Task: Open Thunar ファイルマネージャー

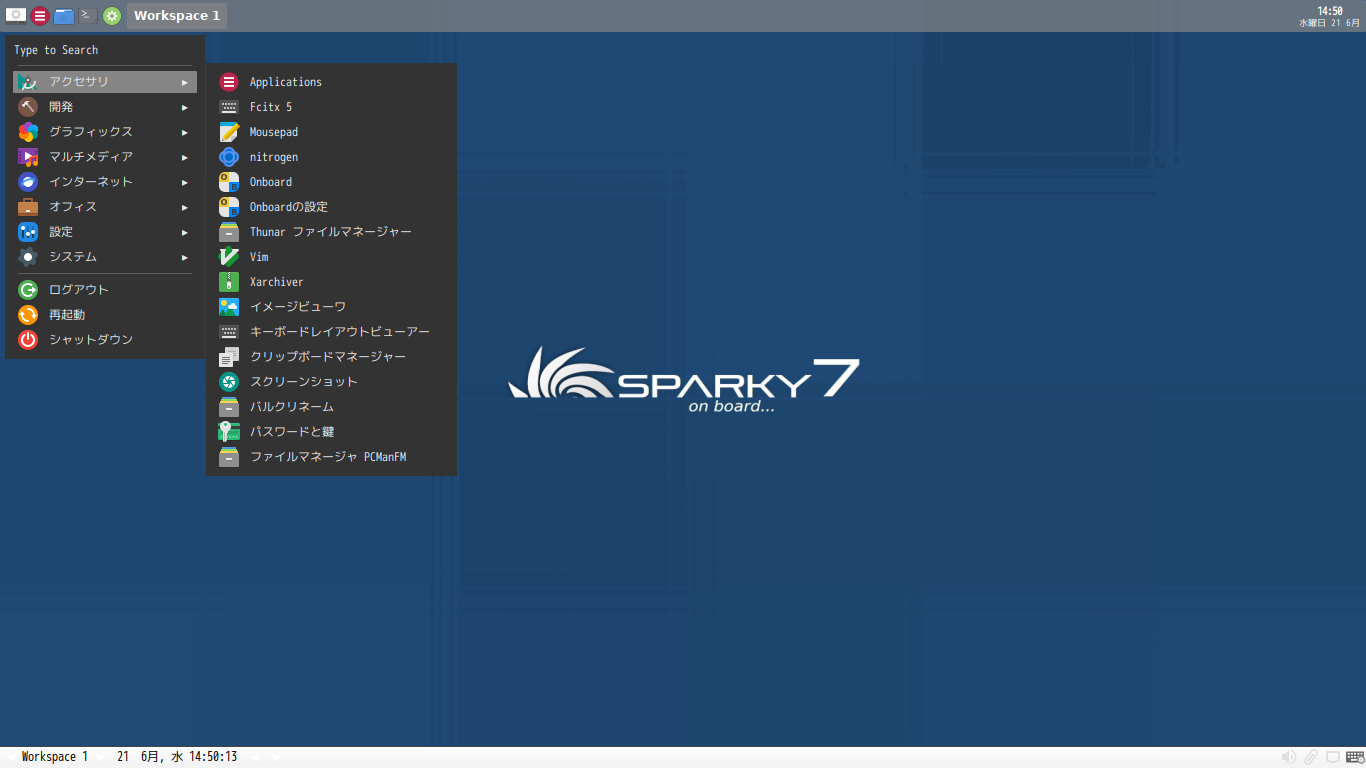Action: [331, 232]
